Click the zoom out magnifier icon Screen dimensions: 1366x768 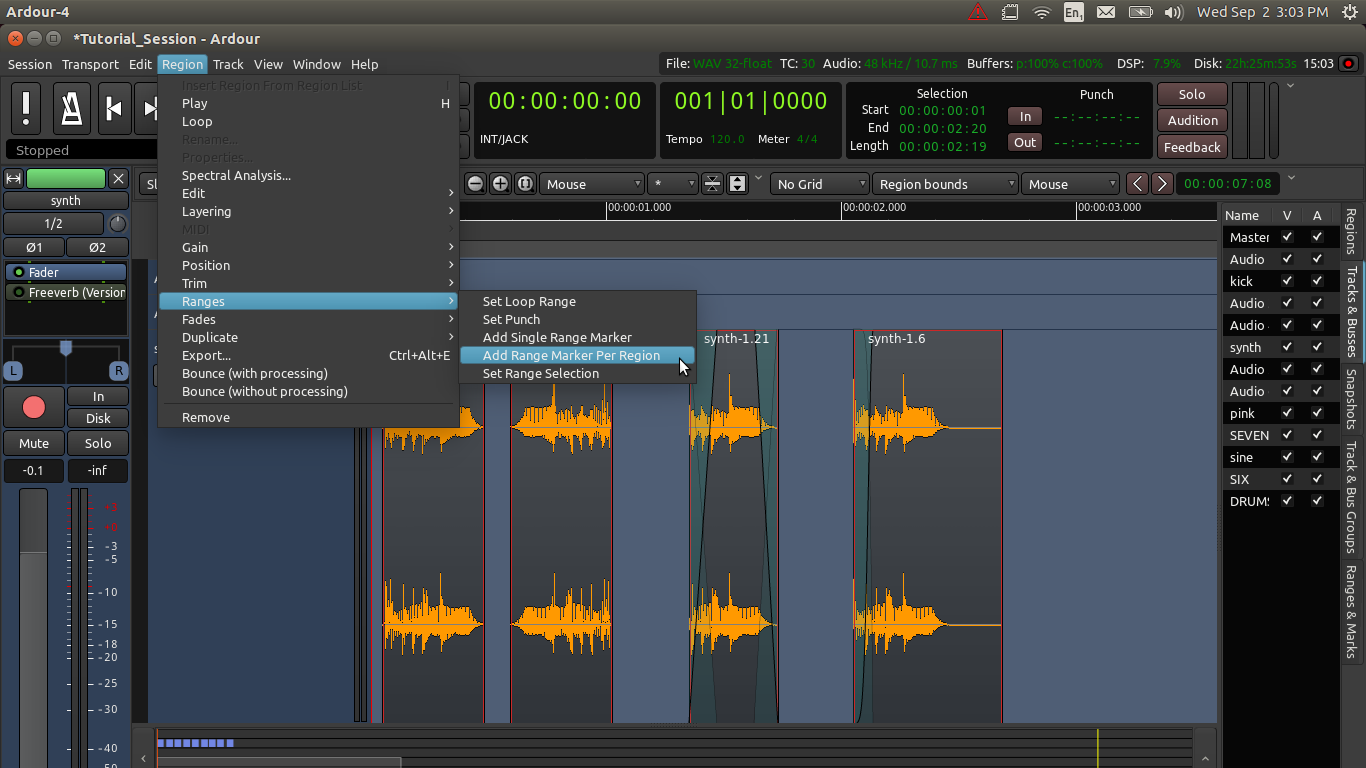click(x=476, y=184)
